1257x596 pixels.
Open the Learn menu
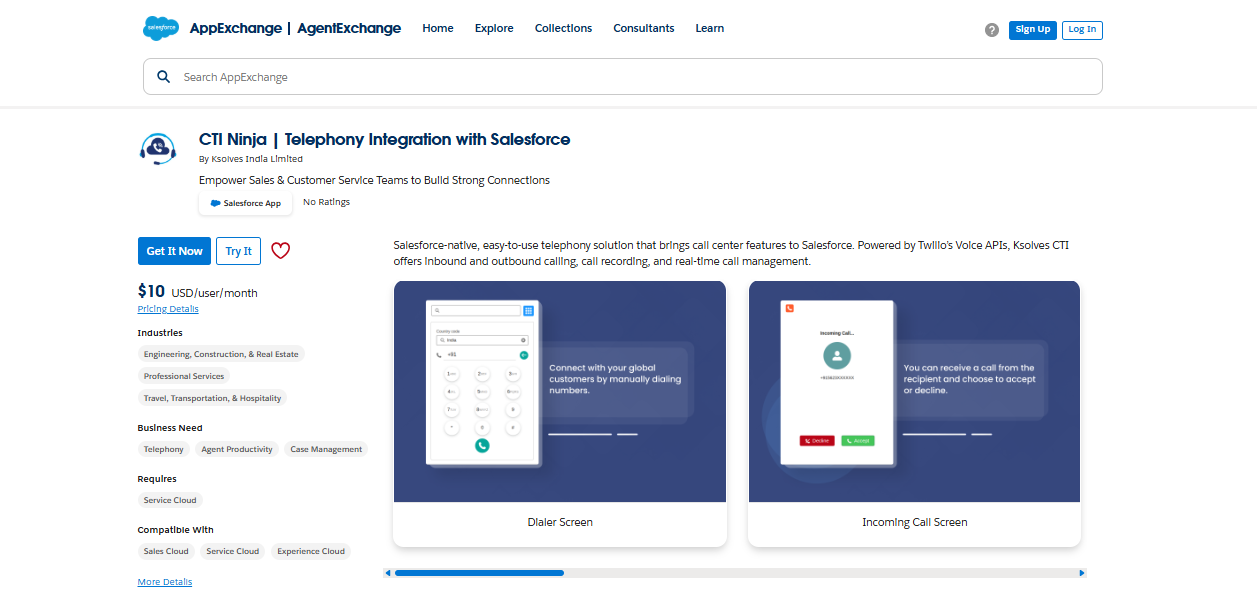pos(709,28)
